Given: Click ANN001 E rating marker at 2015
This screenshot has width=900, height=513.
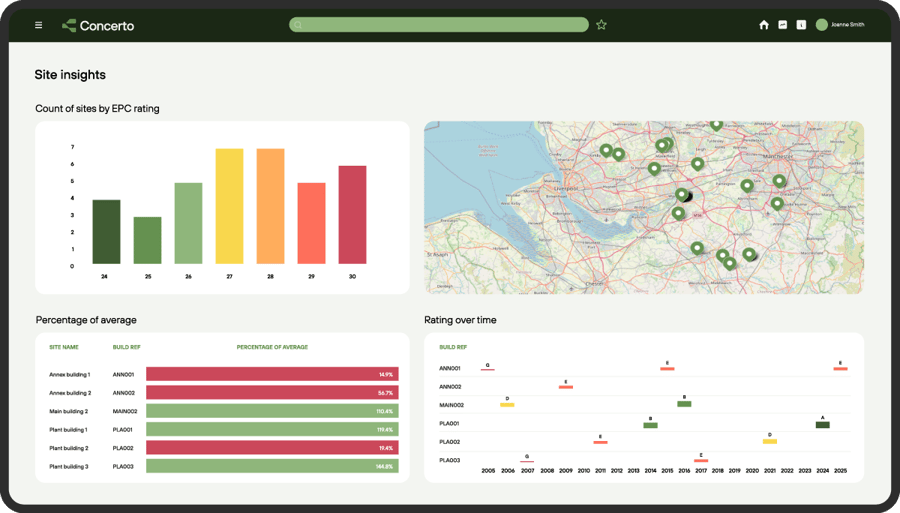Looking at the screenshot, I should [667, 368].
